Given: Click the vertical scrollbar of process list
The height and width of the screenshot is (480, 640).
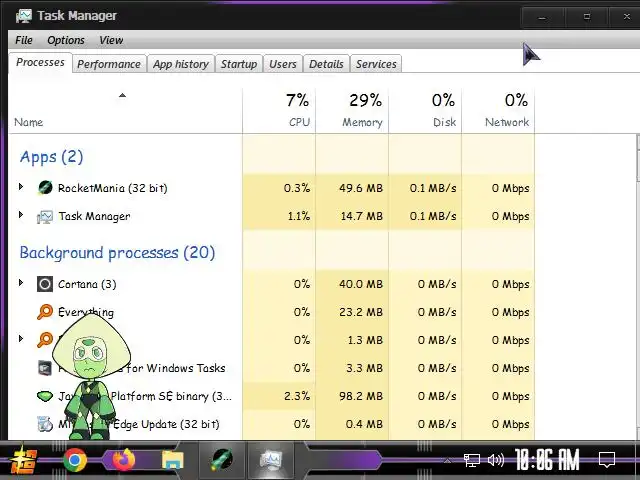Looking at the screenshot, I should [638, 287].
